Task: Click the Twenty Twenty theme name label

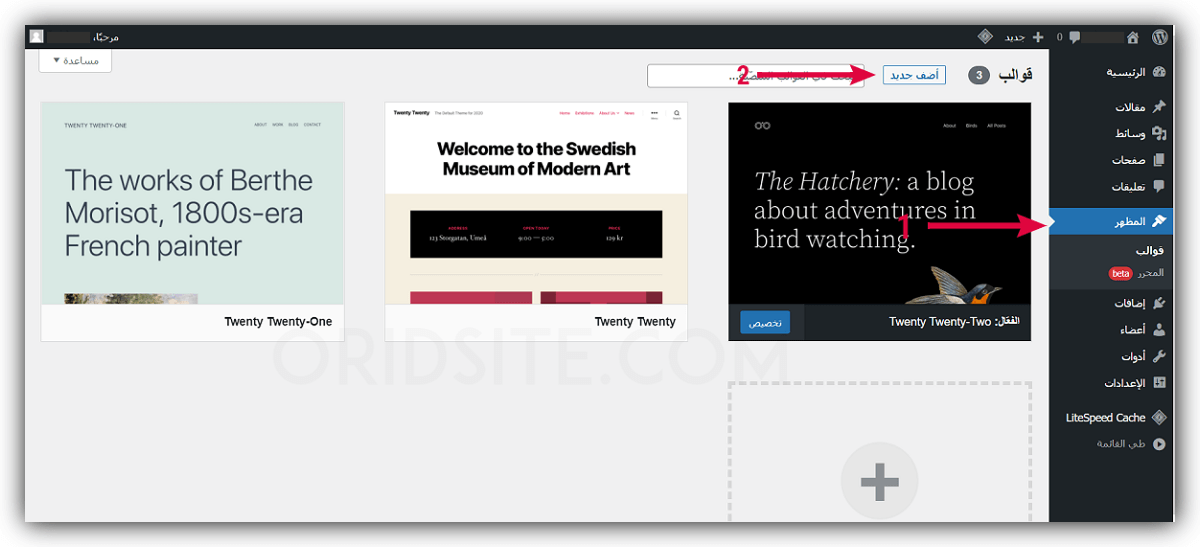Action: point(635,322)
